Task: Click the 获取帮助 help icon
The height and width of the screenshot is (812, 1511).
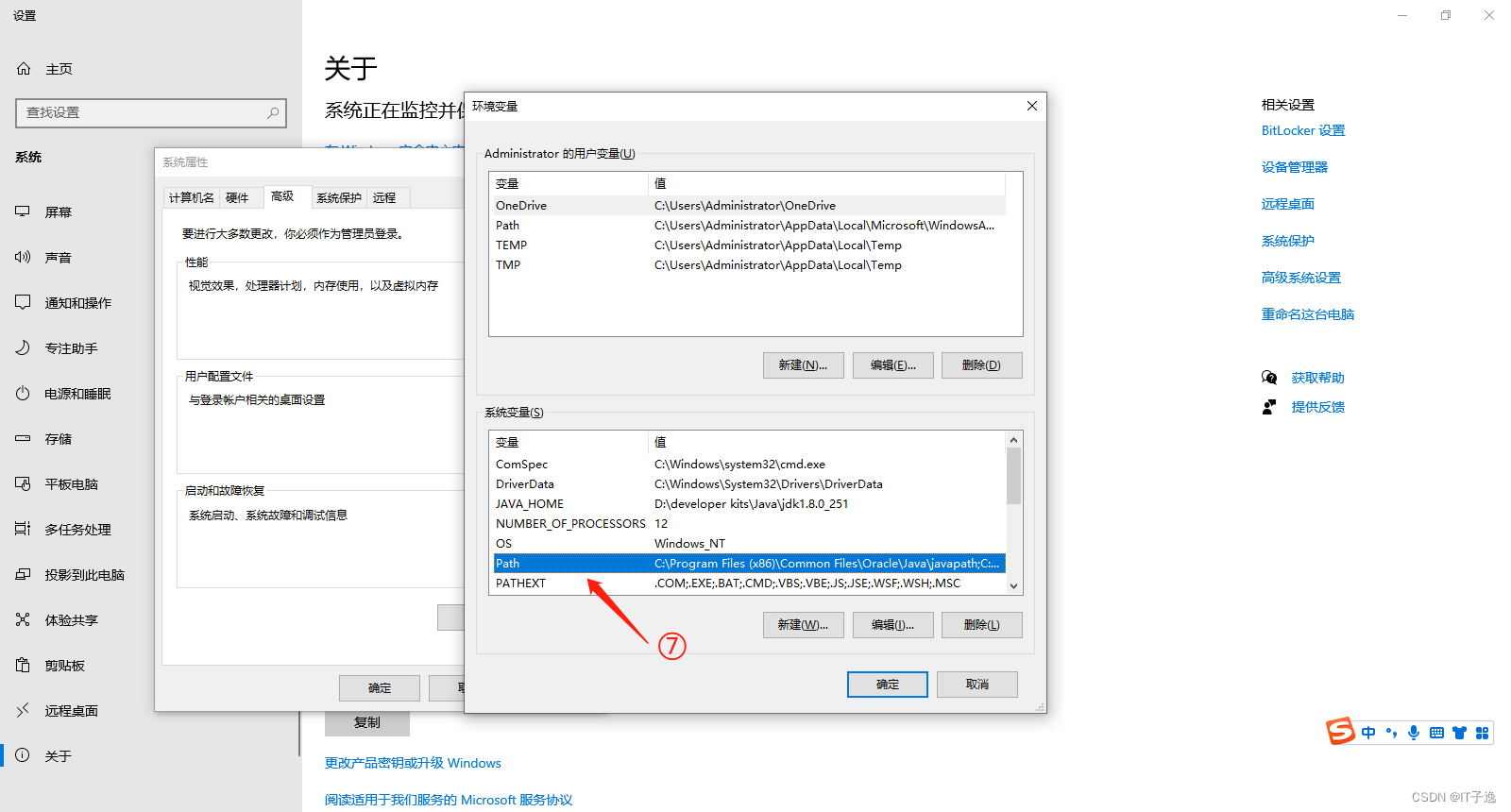Action: (x=1269, y=378)
